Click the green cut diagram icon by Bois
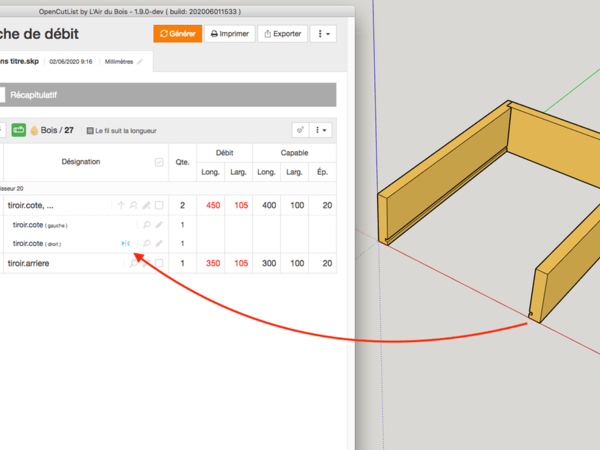Screen dimensions: 600x450 pos(19,130)
